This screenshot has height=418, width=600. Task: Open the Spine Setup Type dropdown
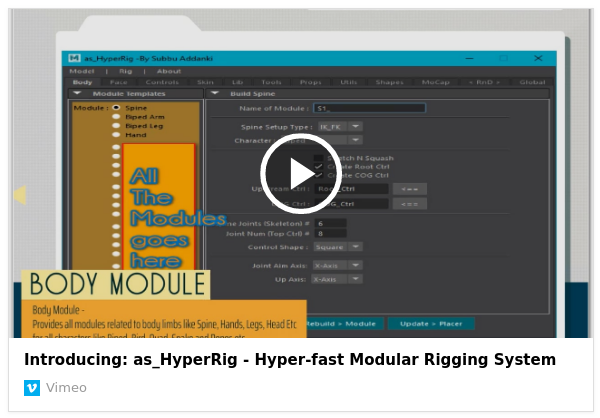[x=340, y=127]
